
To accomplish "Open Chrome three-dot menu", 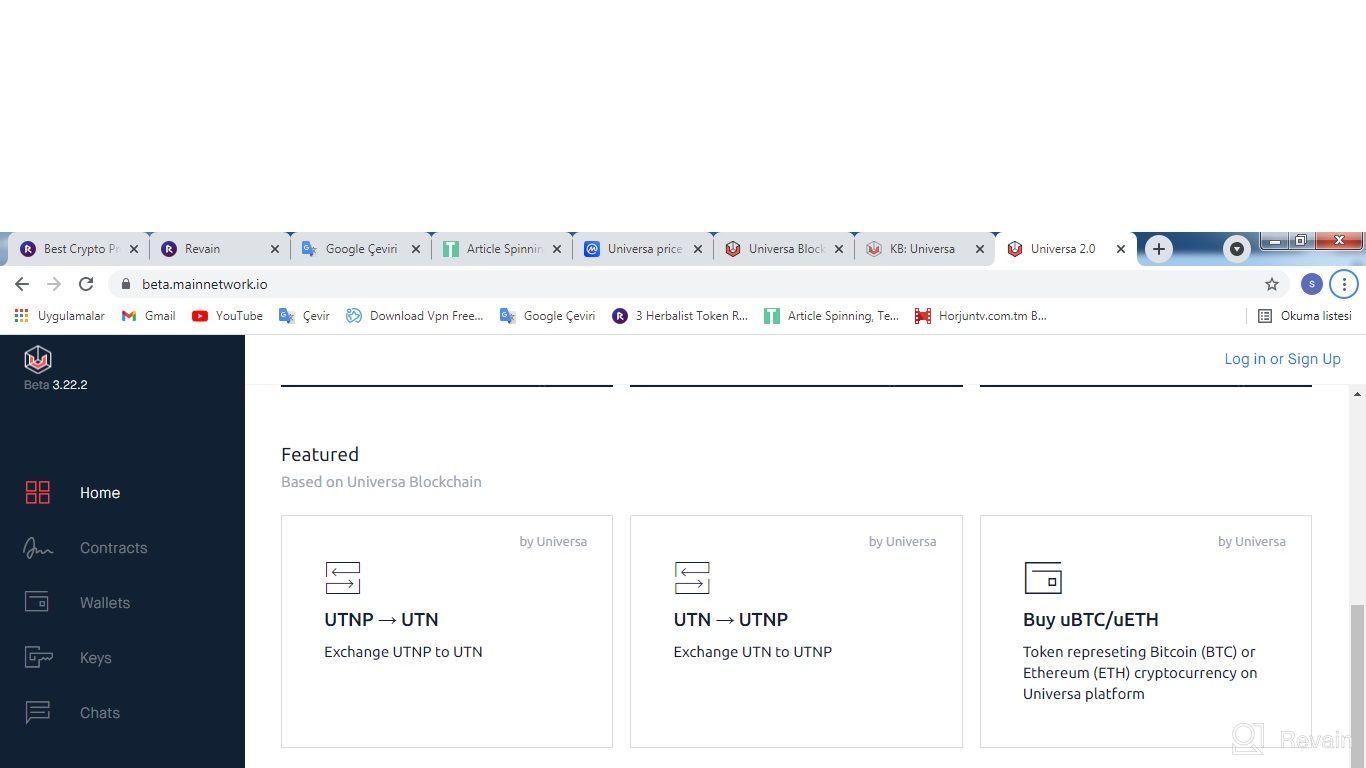I will [1344, 284].
